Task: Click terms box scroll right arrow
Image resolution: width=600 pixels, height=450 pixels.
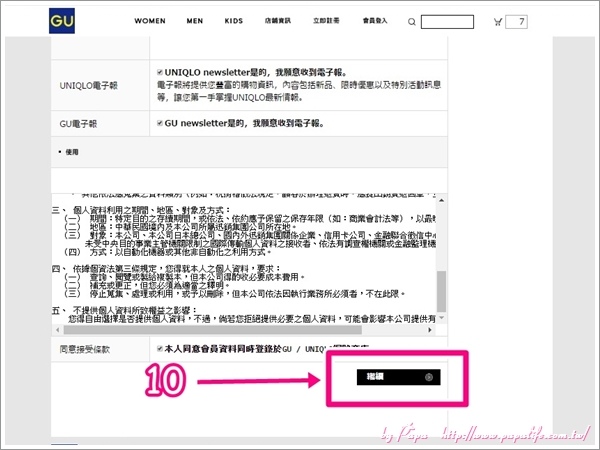Action: pyautogui.click(x=430, y=329)
